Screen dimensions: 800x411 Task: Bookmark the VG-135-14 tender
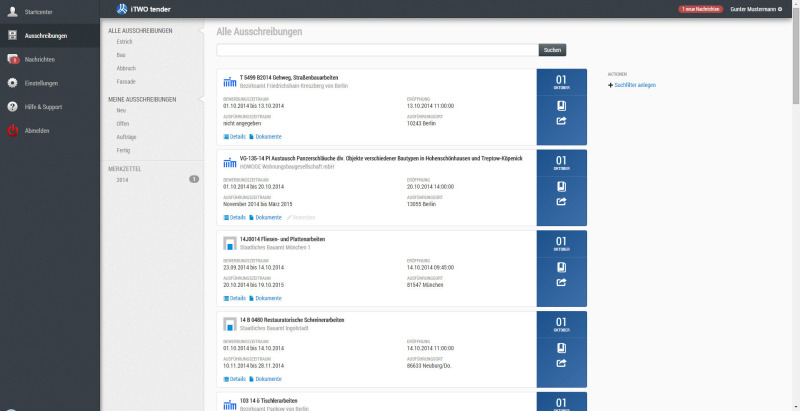[x=561, y=187]
